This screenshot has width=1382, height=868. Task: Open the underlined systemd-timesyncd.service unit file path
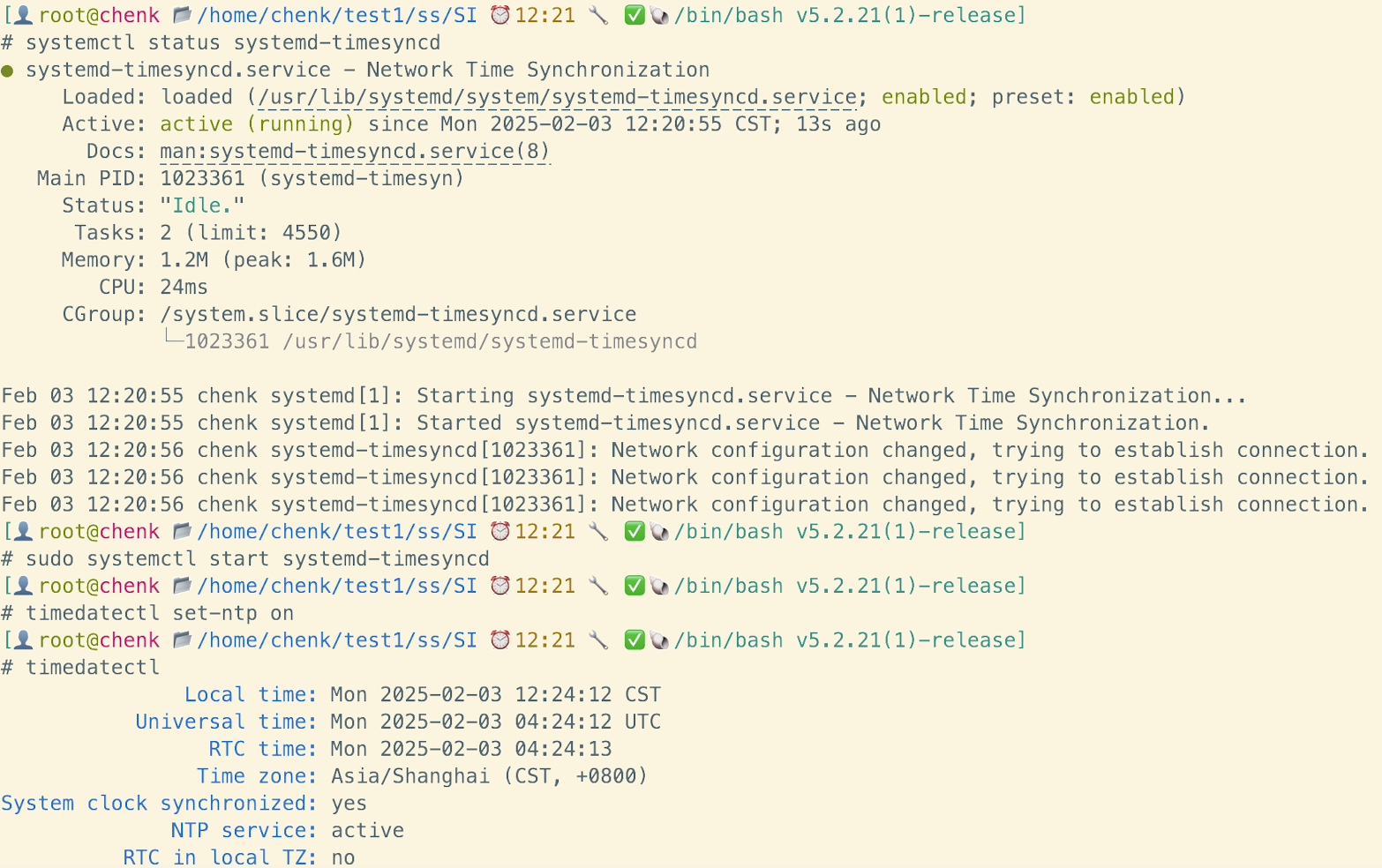[x=557, y=97]
